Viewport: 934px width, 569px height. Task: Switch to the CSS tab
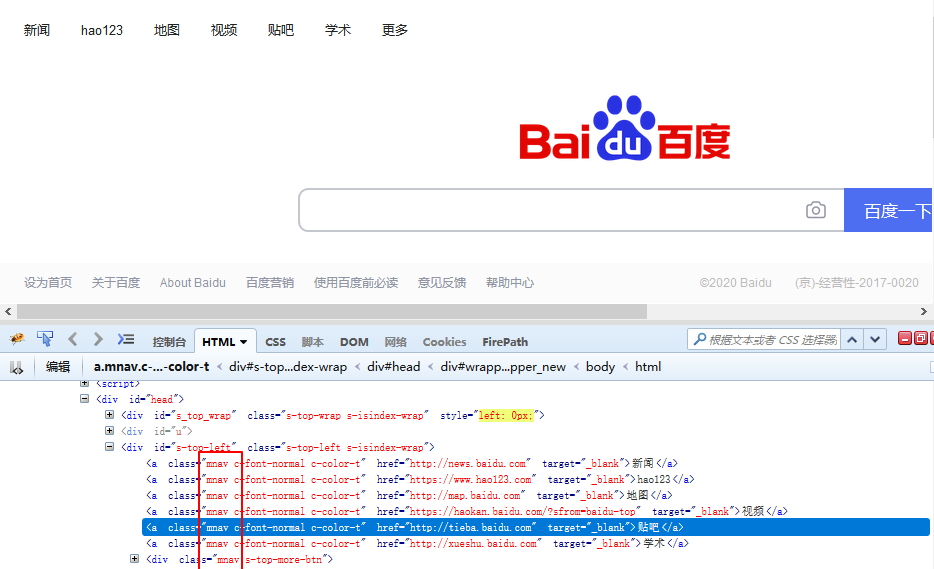pos(275,342)
